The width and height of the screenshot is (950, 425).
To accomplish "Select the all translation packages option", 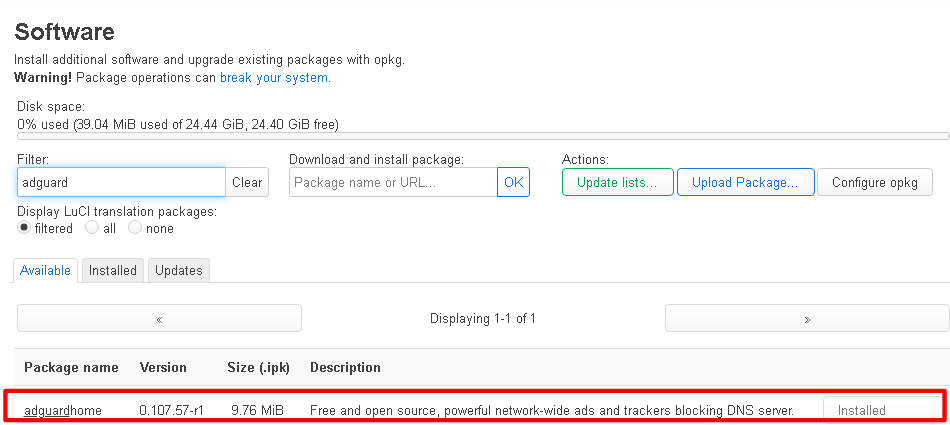I will 92,228.
